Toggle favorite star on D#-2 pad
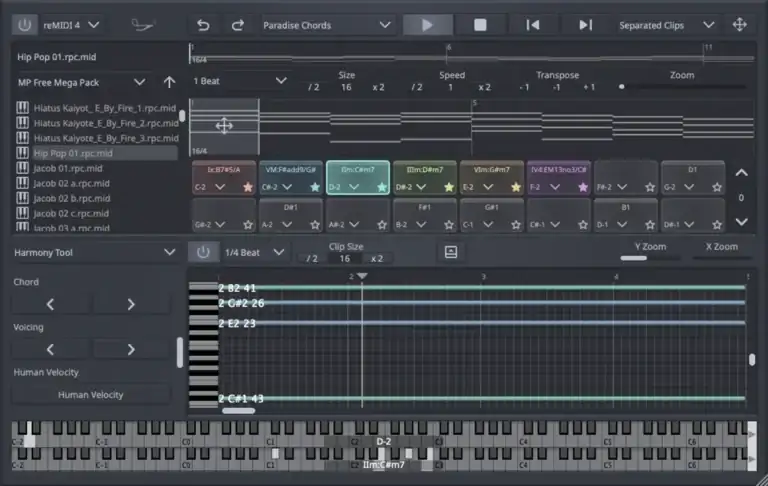768x486 pixels. pyautogui.click(x=449, y=187)
